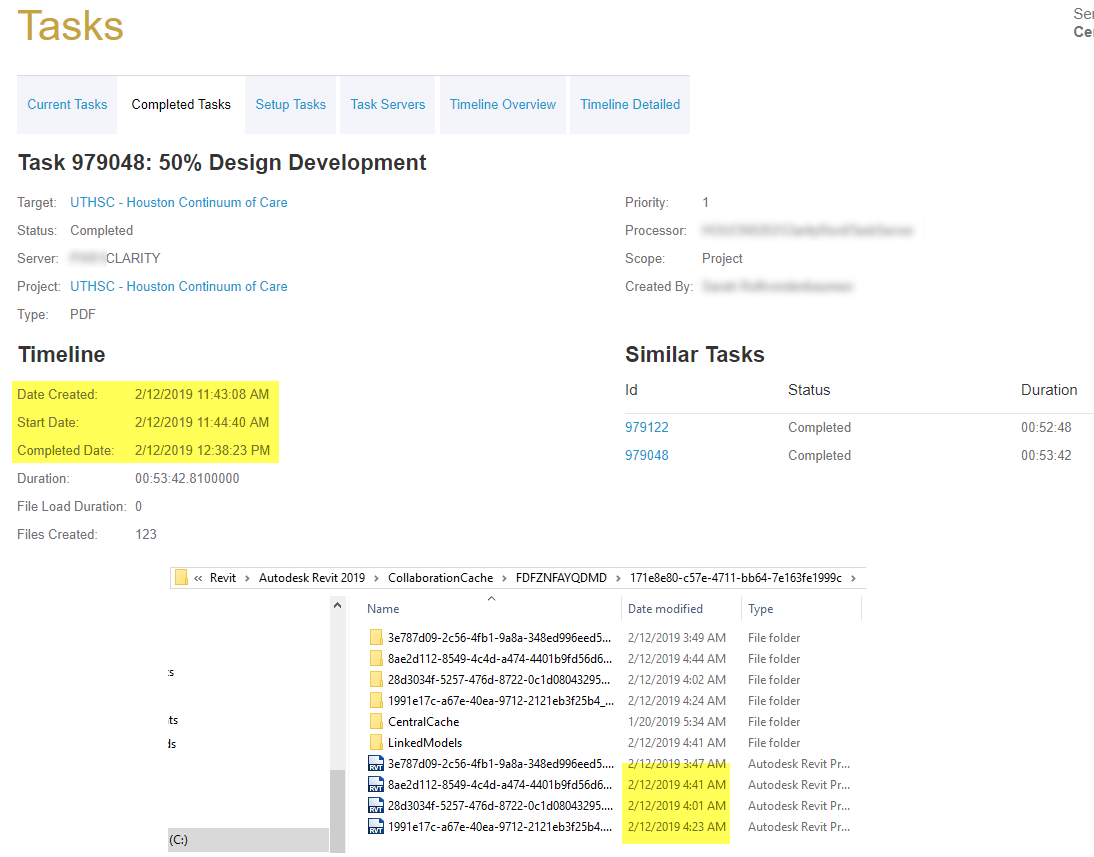Open the Target UTHSC - Houston Continuum of Care link
1094x857 pixels.
tap(178, 203)
